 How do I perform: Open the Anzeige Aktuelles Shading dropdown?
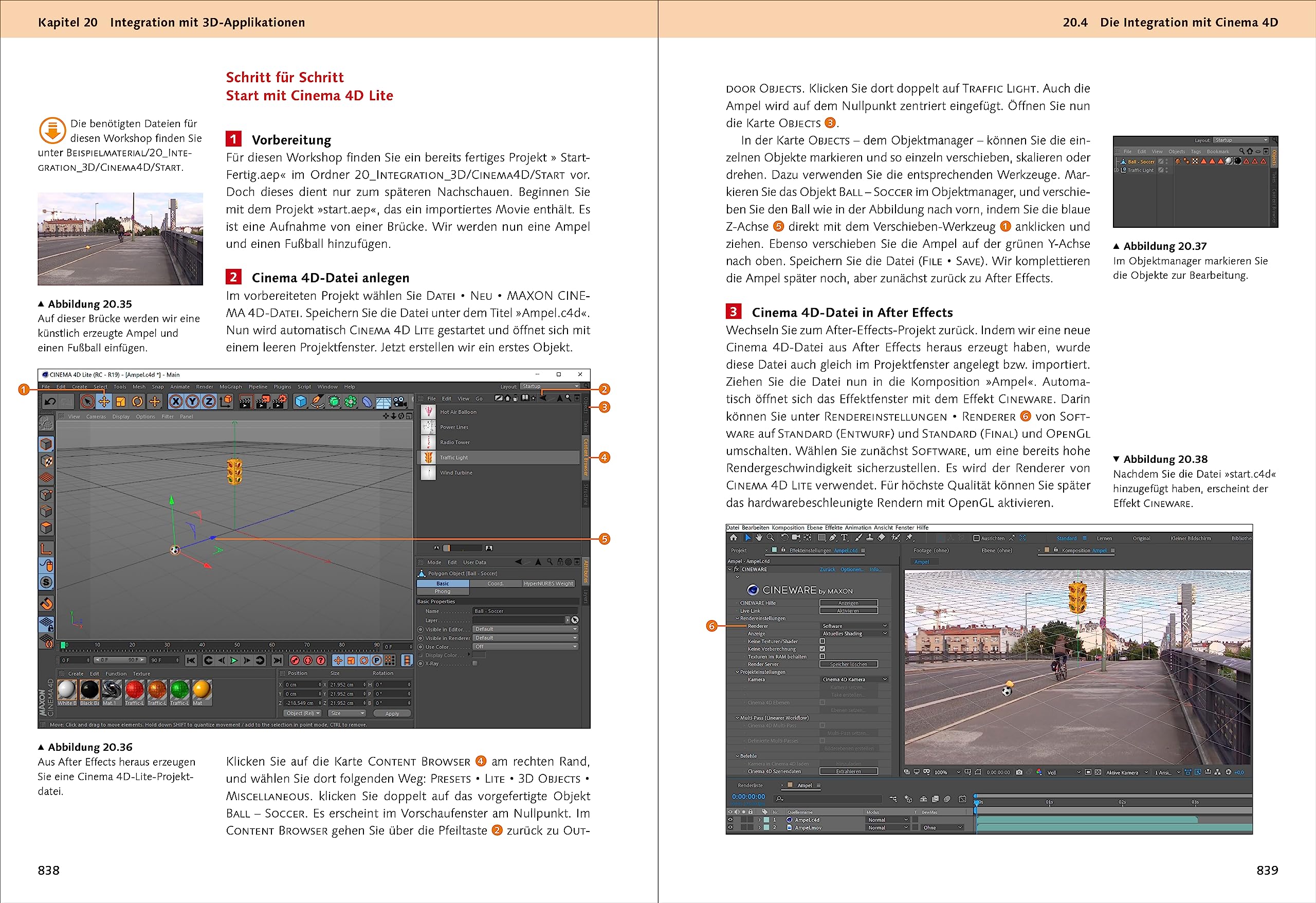(x=854, y=634)
